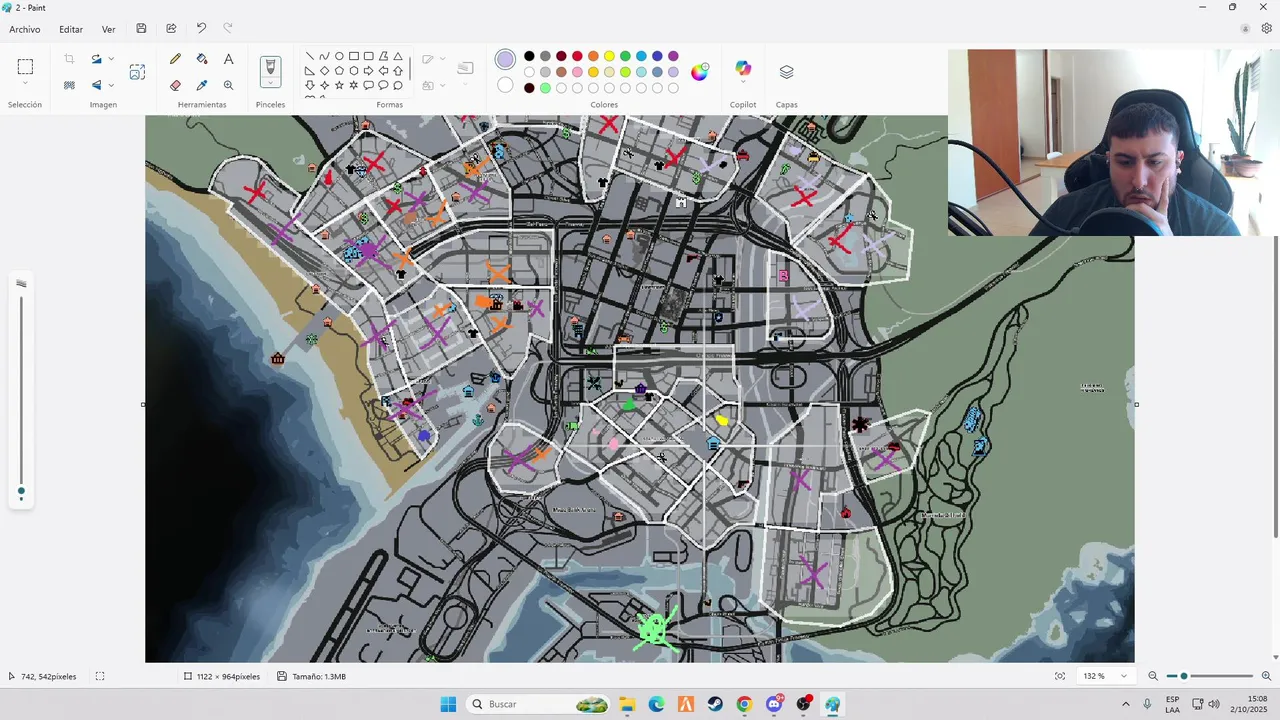Choose the Diamond shape
Viewport: 1280px width, 720px height.
[324, 71]
